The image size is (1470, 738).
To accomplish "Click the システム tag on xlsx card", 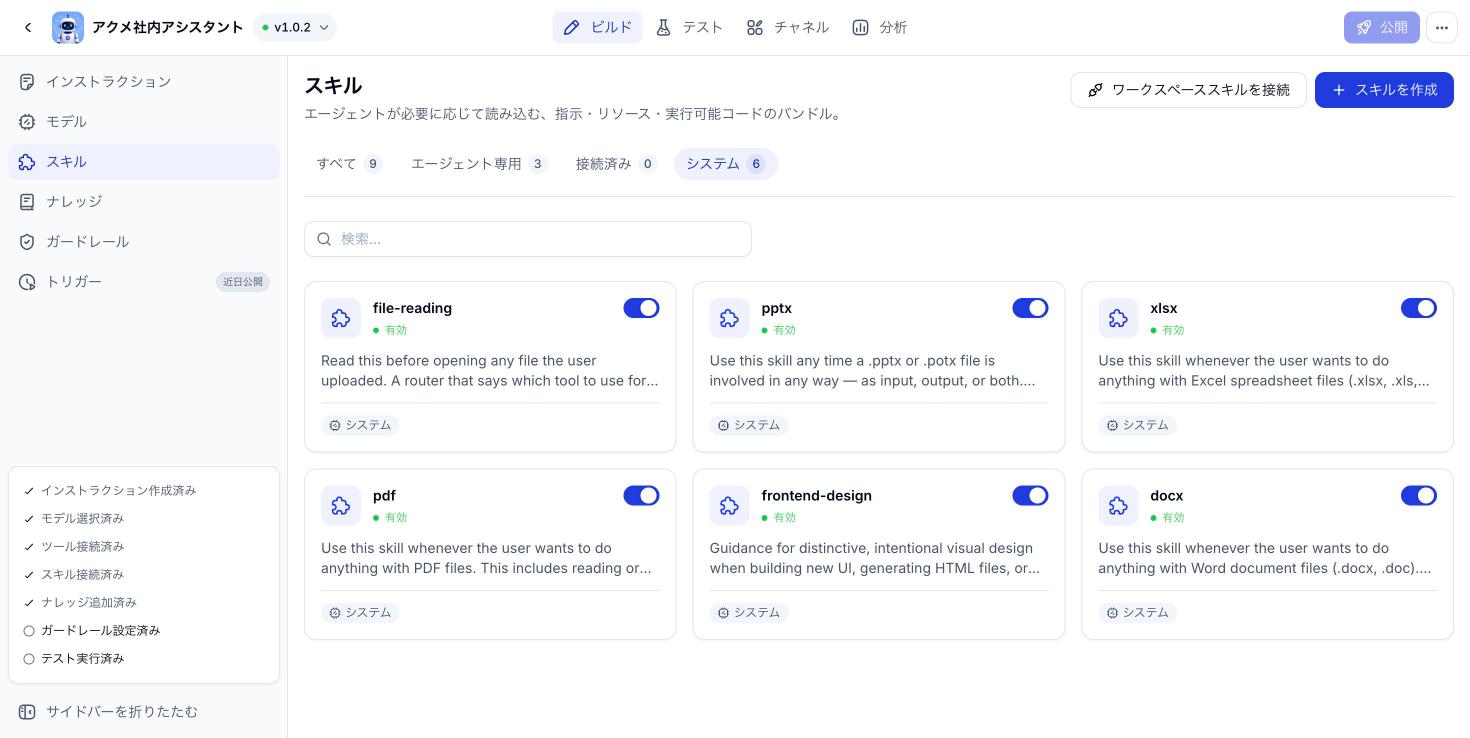I will tap(1137, 425).
